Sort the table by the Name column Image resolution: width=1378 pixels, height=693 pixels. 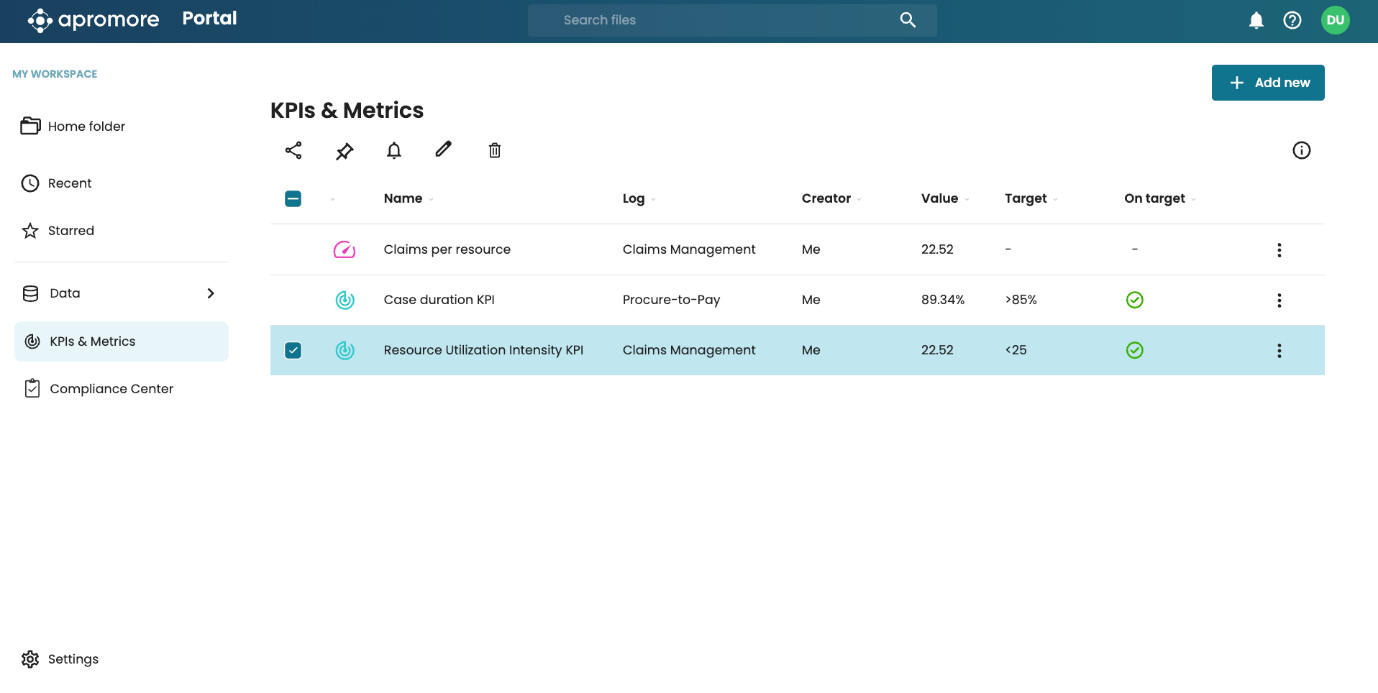point(403,199)
